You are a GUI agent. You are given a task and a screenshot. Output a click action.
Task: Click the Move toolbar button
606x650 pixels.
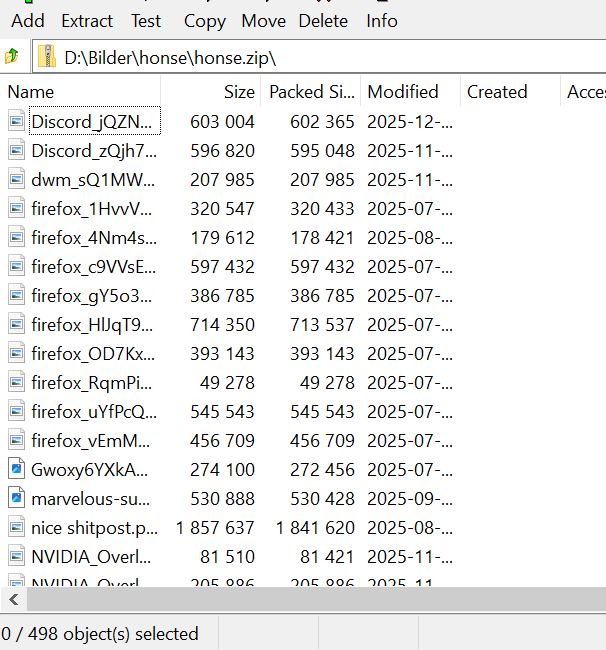pos(264,21)
